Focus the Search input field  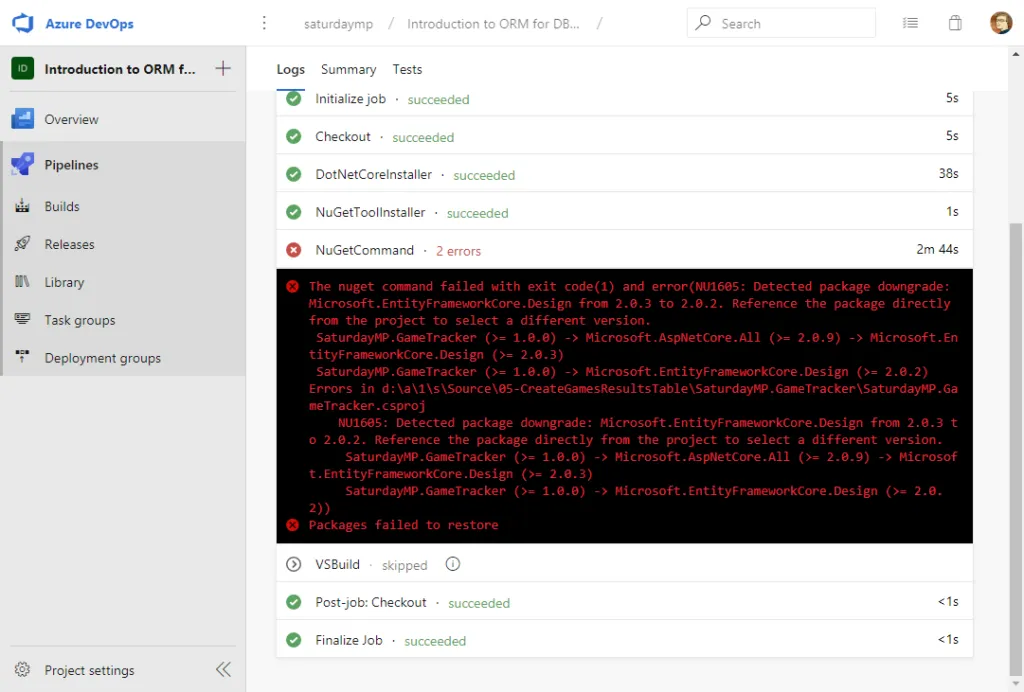(x=781, y=23)
